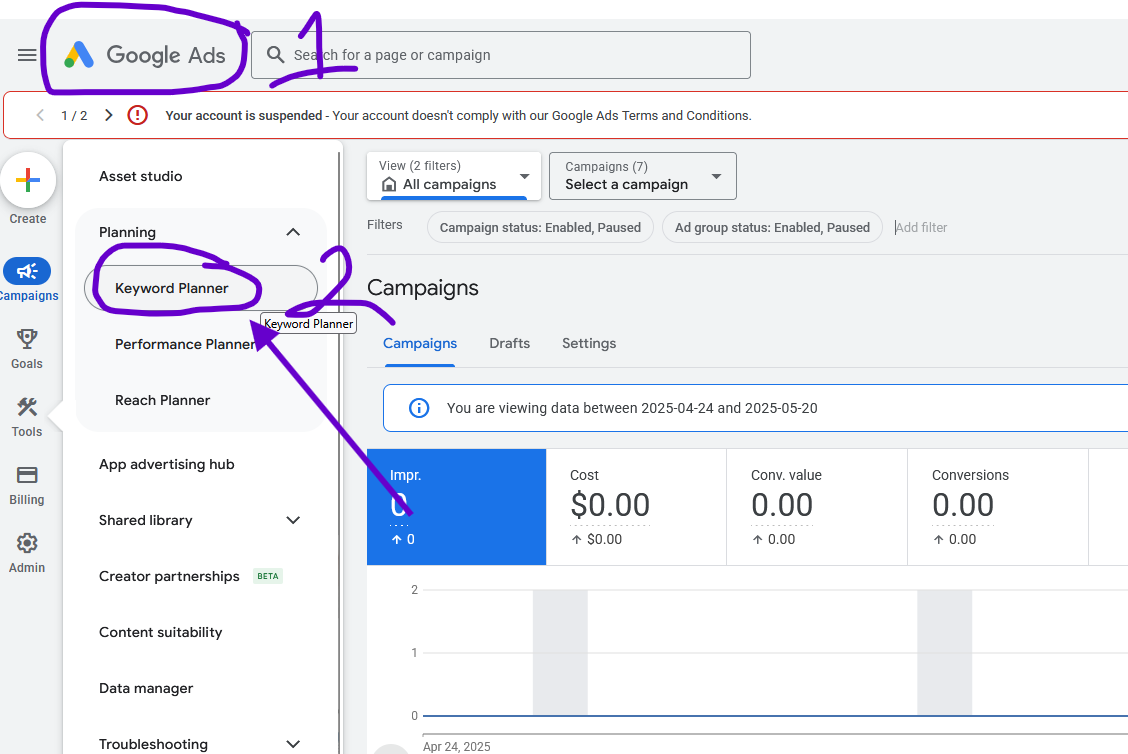Viewport: 1128px width, 754px height.
Task: Select the Impr. metric card
Action: 456,505
